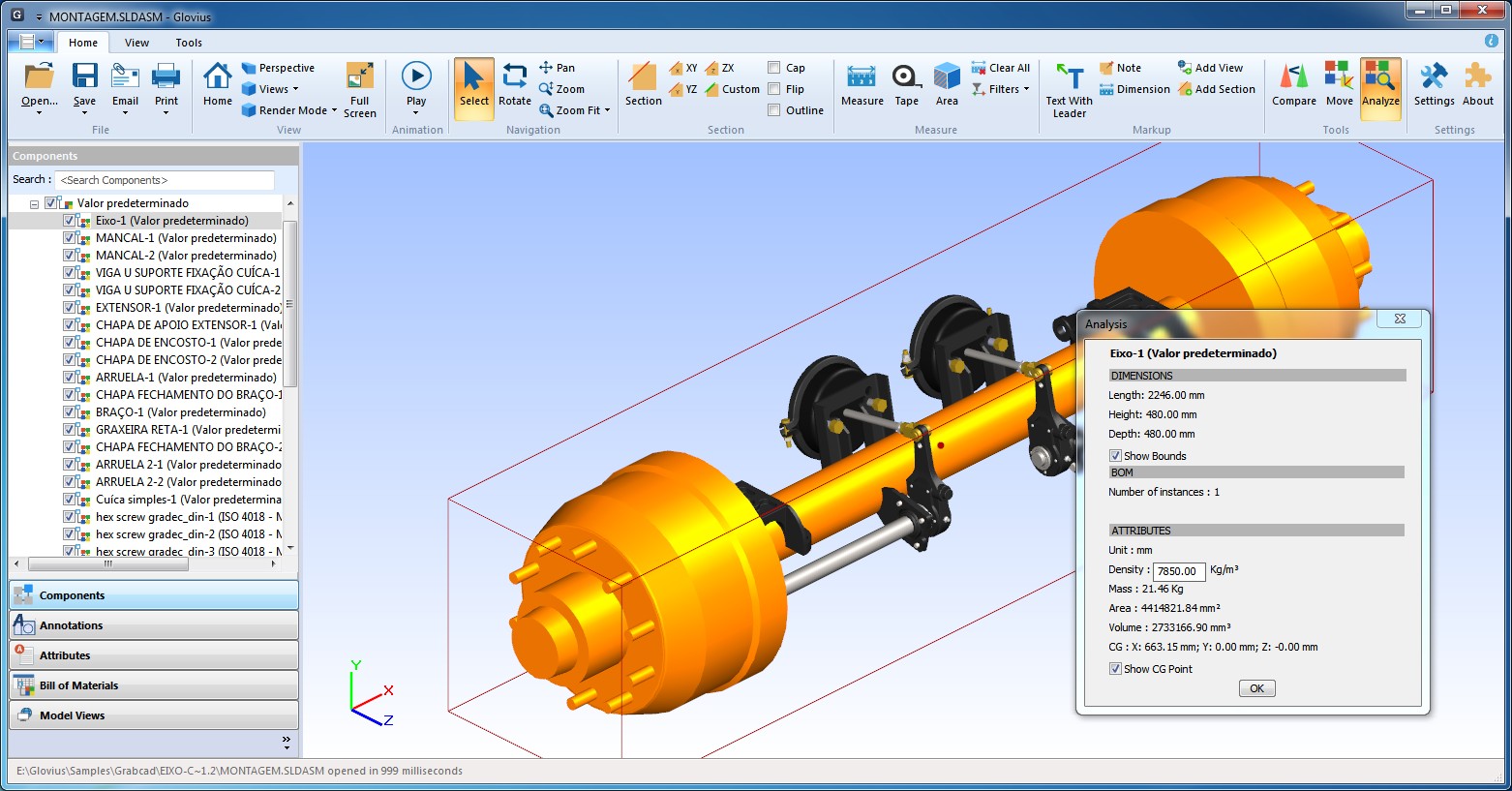Click the Email icon
Image resolution: width=1512 pixels, height=791 pixels.
(125, 76)
